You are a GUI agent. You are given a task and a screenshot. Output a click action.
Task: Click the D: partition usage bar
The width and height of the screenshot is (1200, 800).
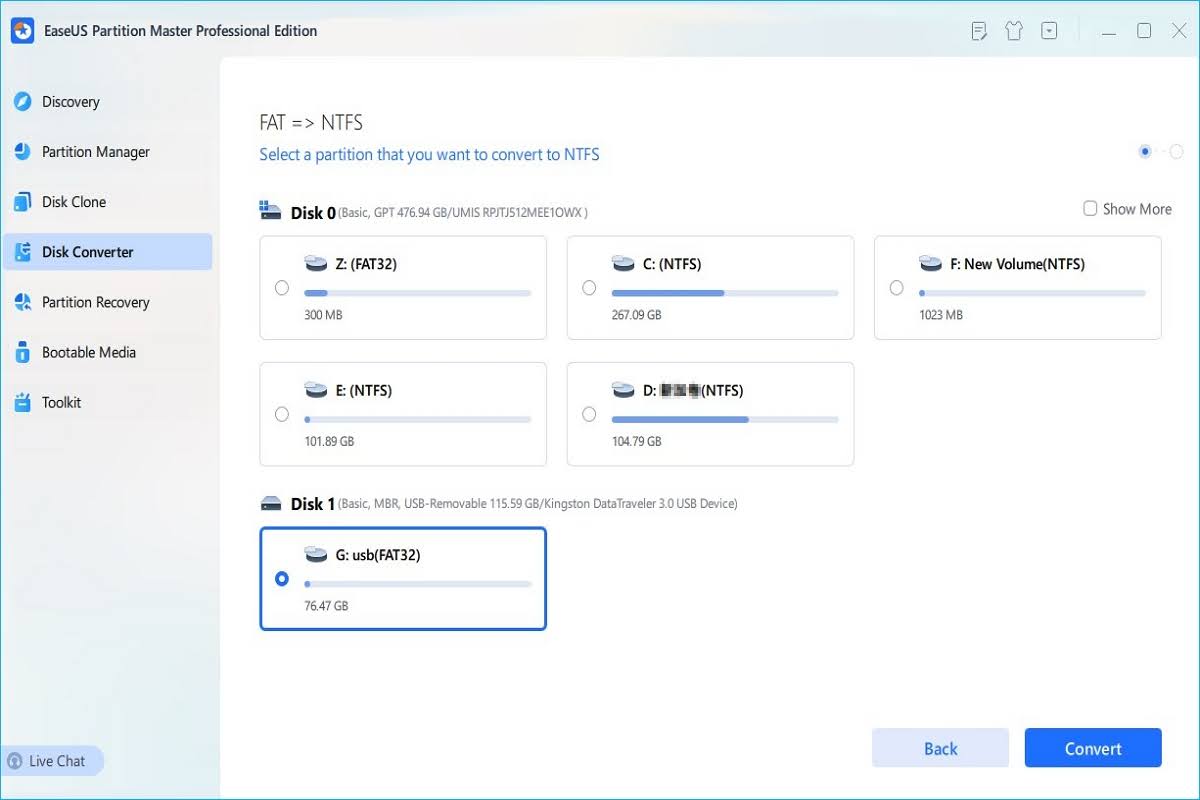coord(724,419)
